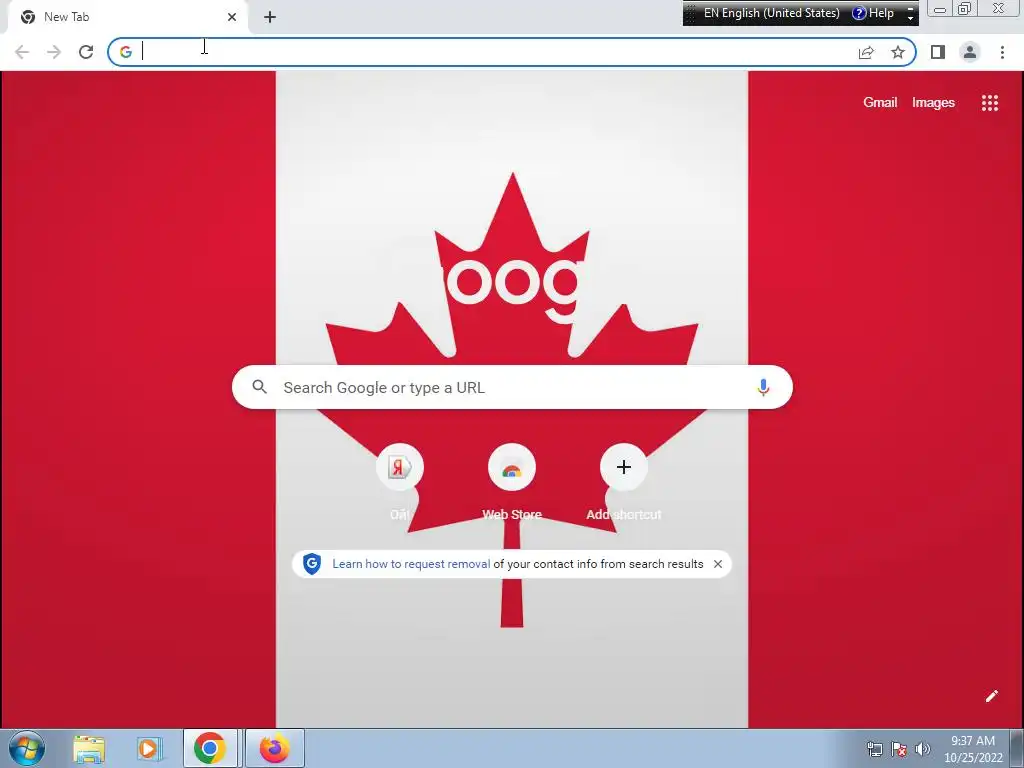Click the volume speaker tray icon

tap(923, 749)
